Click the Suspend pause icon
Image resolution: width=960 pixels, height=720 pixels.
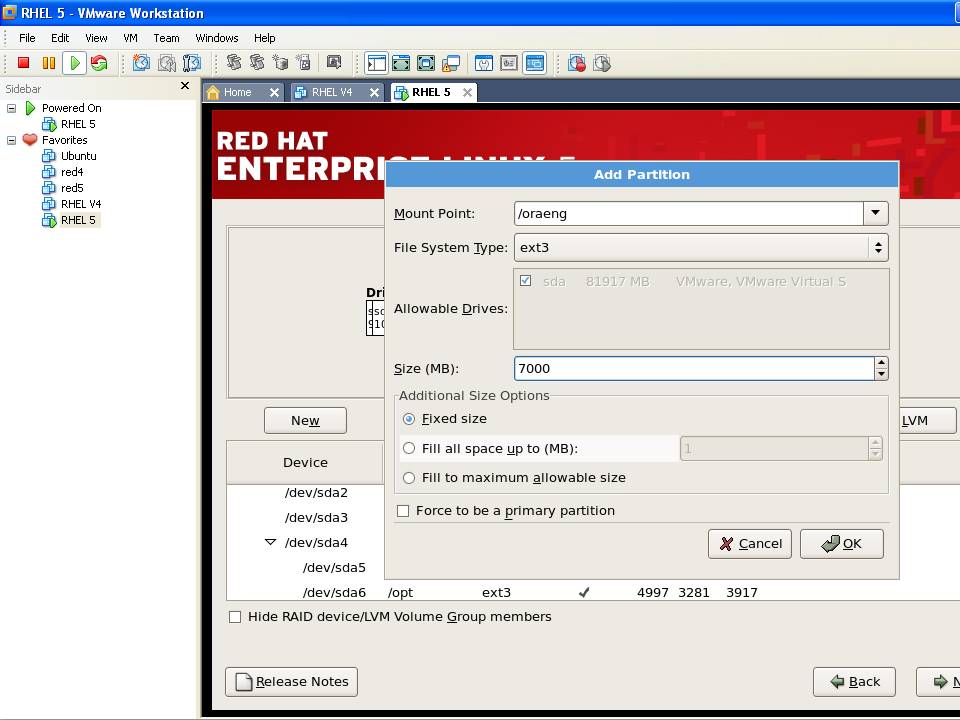click(49, 63)
